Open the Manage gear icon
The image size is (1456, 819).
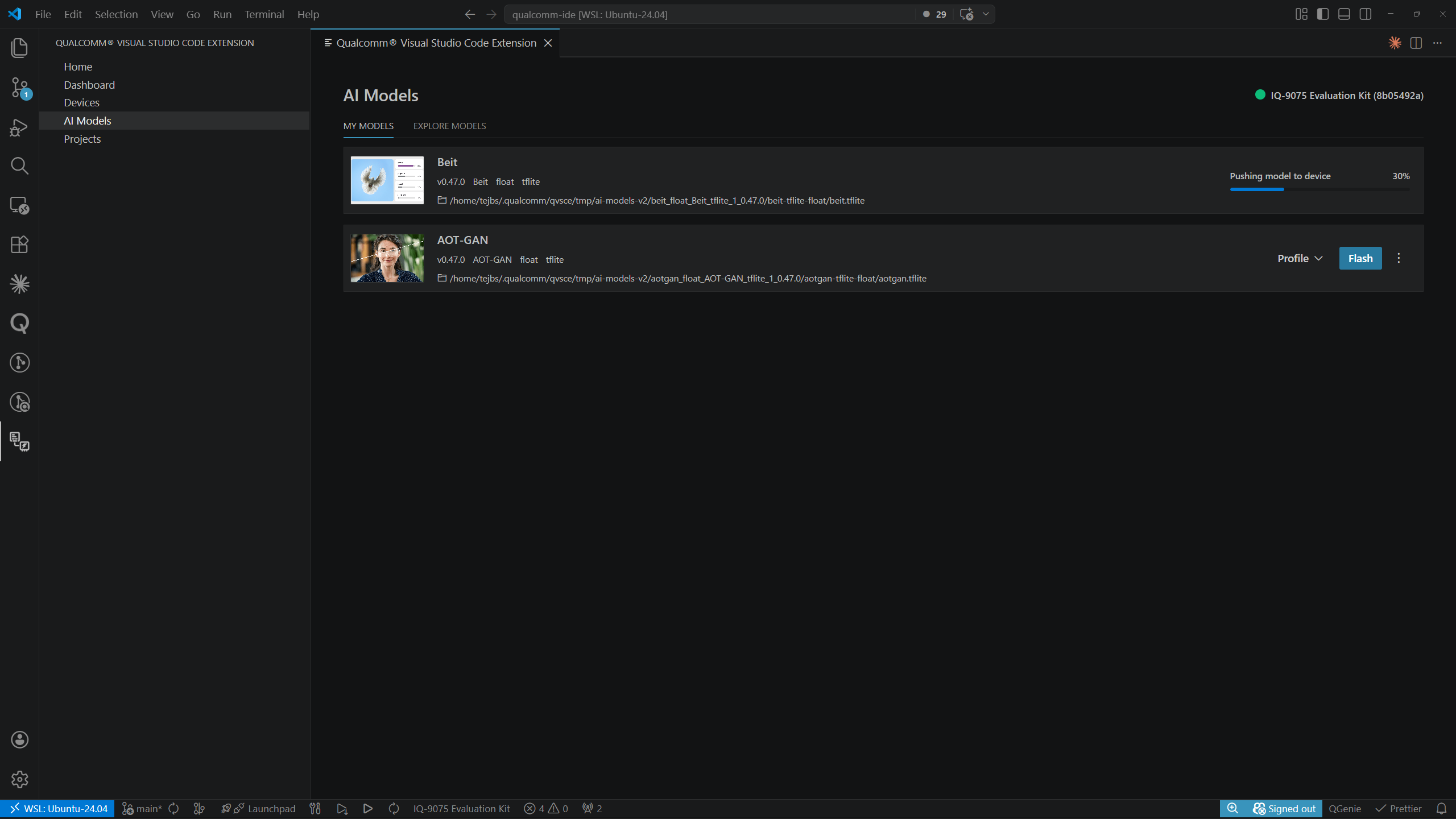coord(19,779)
